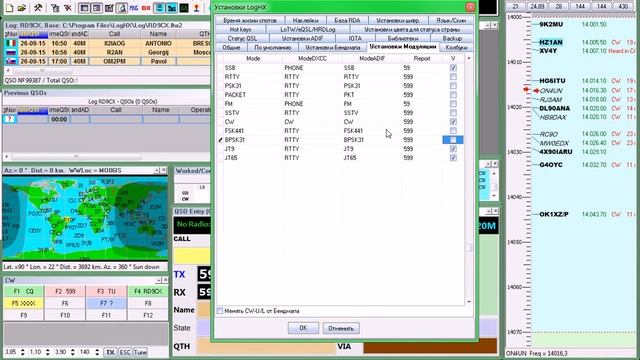
Task: Open the Установки ADIF tab
Action: pyautogui.click(x=302, y=38)
